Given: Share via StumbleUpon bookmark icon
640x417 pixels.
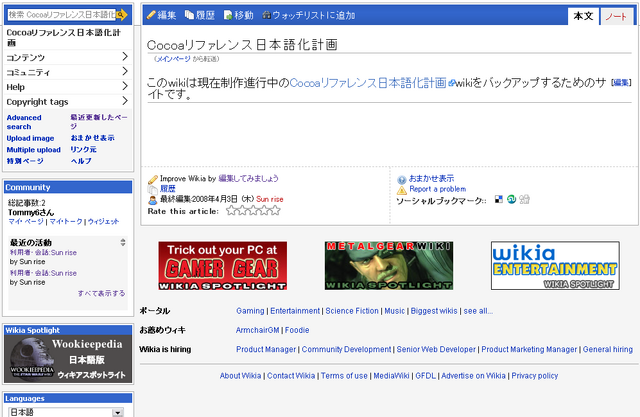Looking at the screenshot, I should (511, 199).
